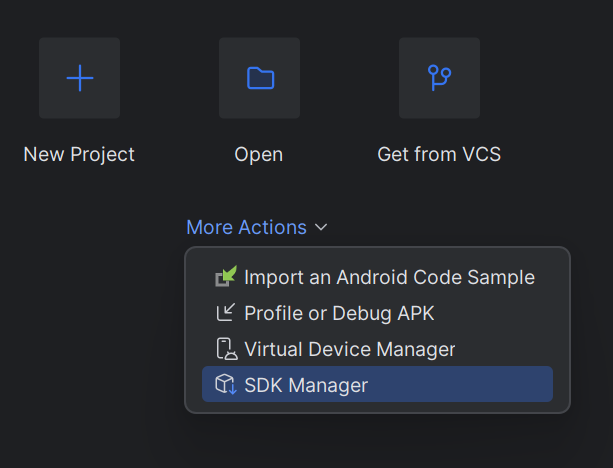Click the Import Android Code Sample icon

tap(226, 277)
